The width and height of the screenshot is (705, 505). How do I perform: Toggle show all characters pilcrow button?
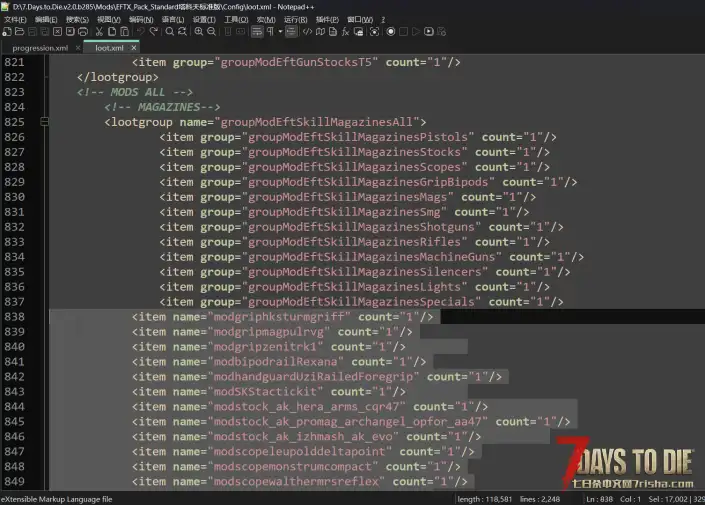coord(272,32)
